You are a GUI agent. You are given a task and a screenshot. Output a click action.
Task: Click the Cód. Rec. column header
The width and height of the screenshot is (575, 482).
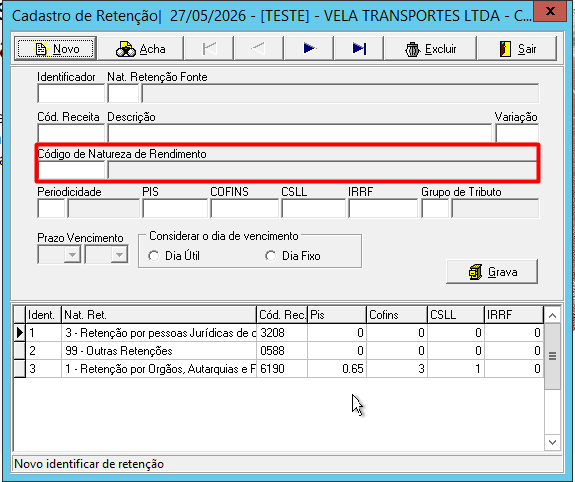coord(282,315)
